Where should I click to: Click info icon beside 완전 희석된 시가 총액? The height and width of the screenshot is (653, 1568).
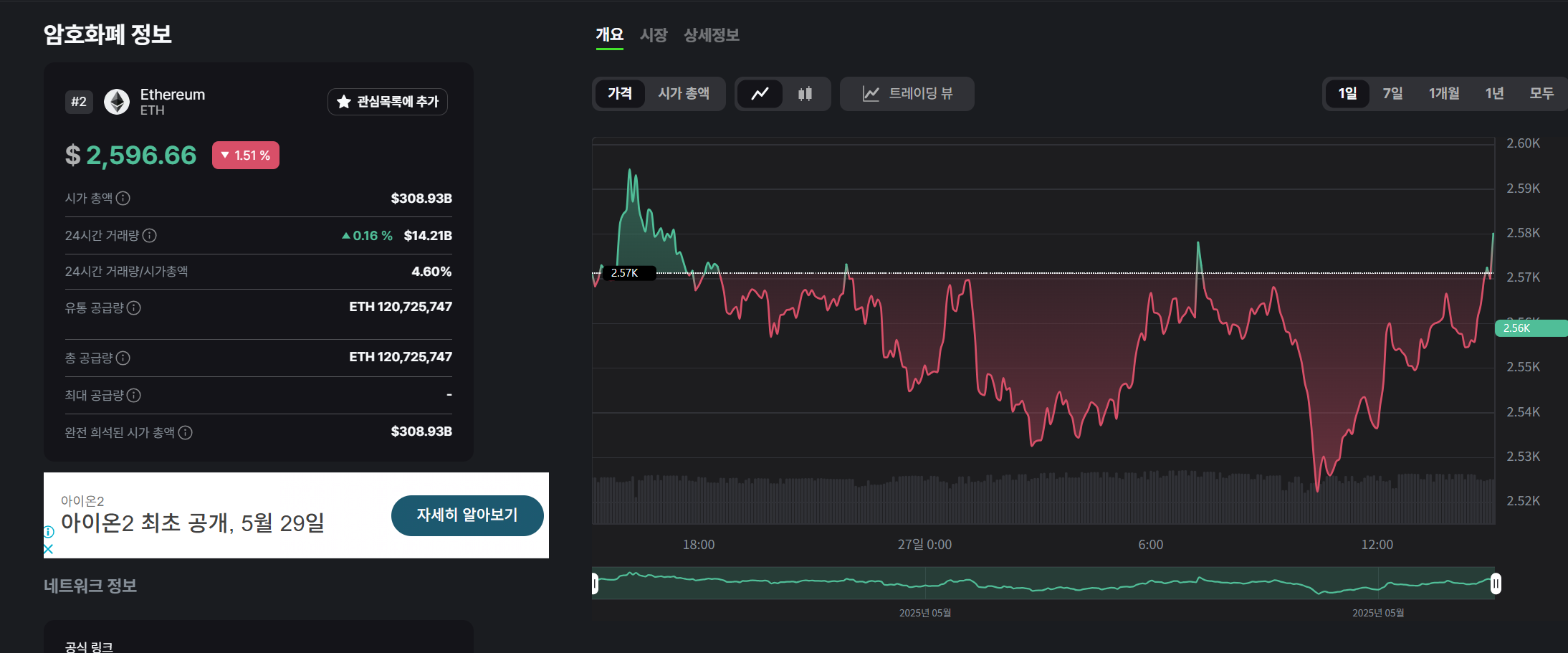[x=186, y=432]
